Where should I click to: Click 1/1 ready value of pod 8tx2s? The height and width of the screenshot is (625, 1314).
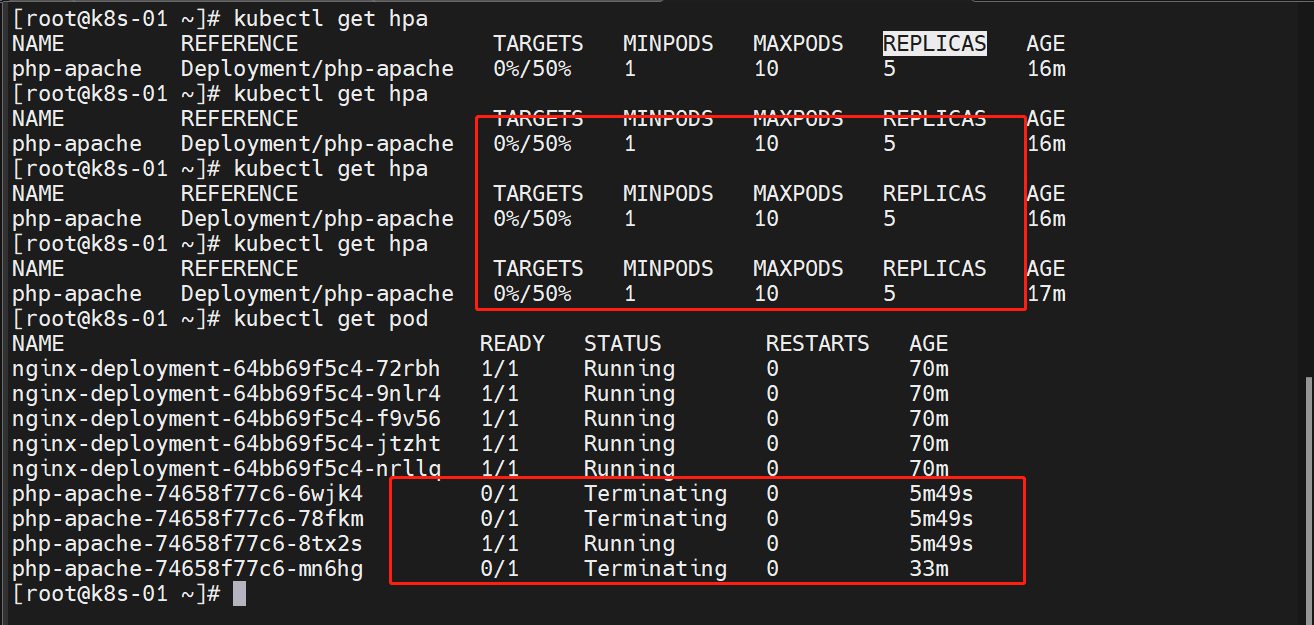[x=500, y=544]
